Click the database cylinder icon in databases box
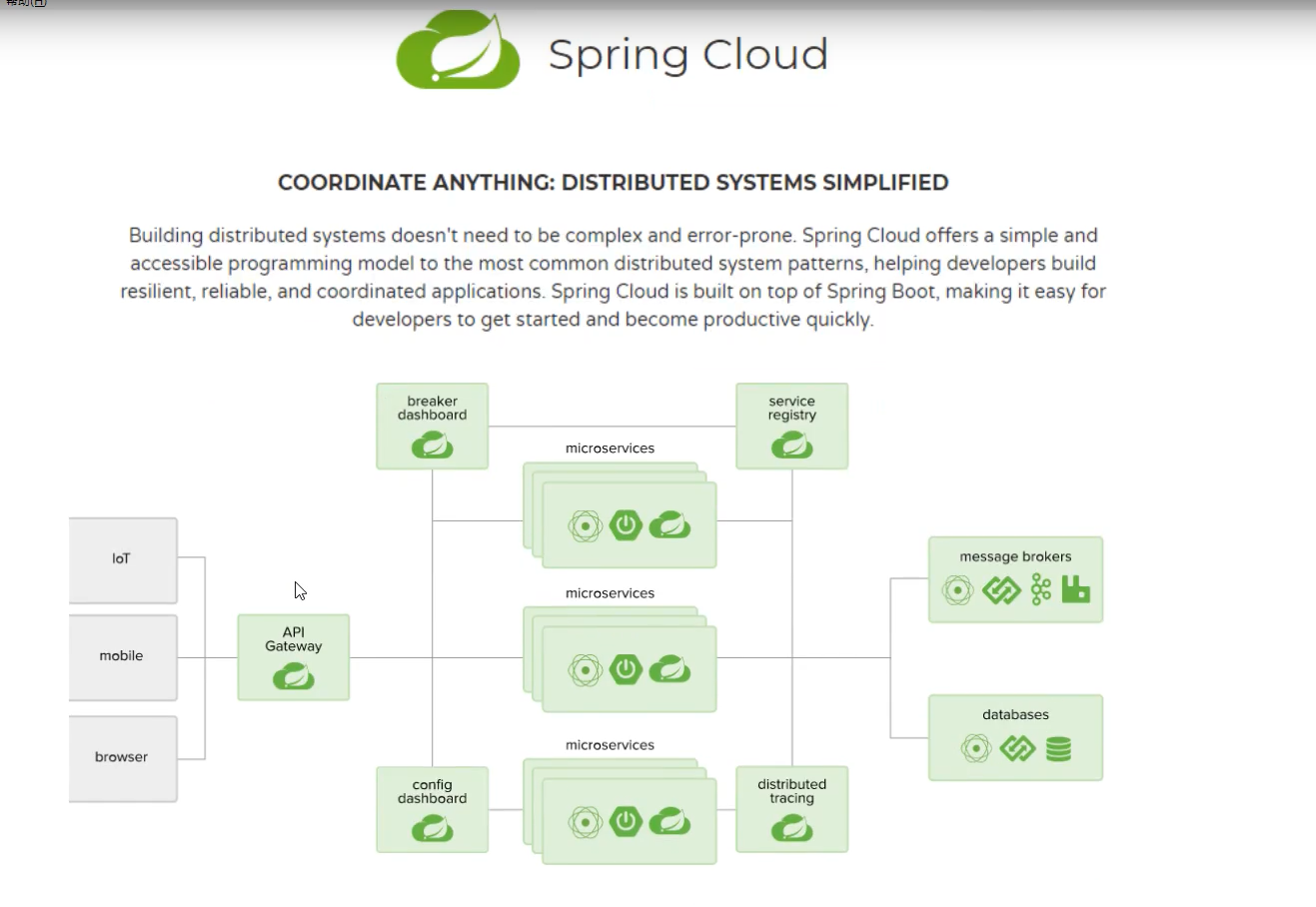Screen dimensions: 1316x907 1058,748
